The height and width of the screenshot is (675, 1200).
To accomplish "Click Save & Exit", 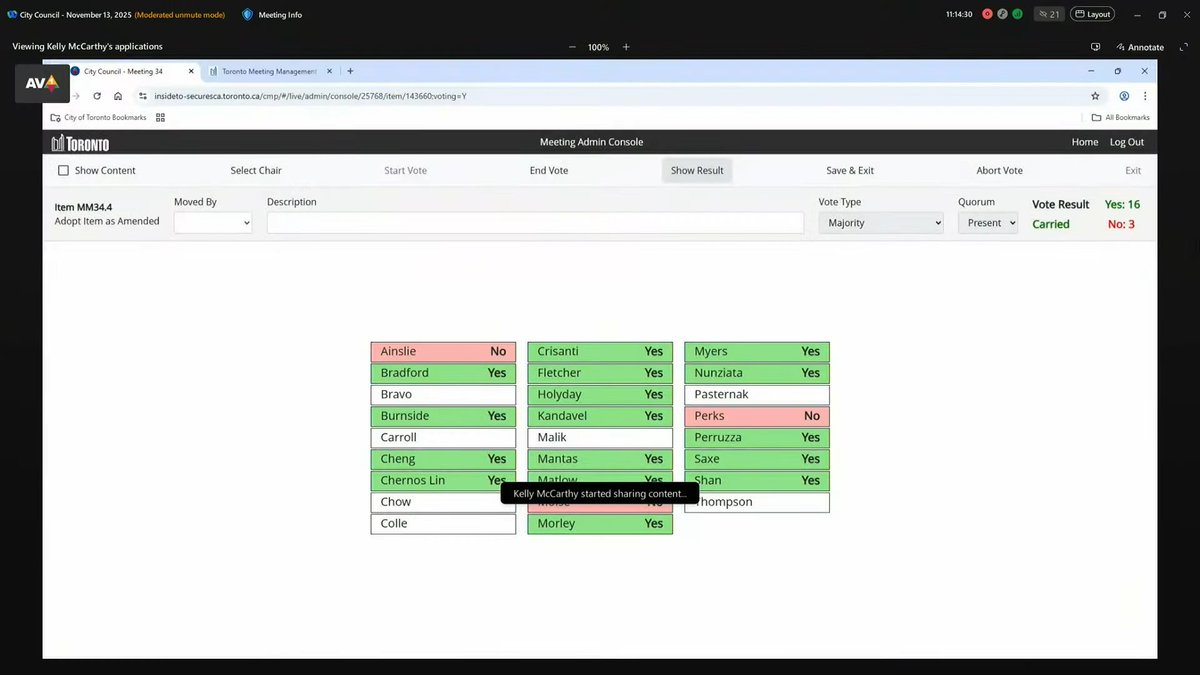I will pos(850,170).
